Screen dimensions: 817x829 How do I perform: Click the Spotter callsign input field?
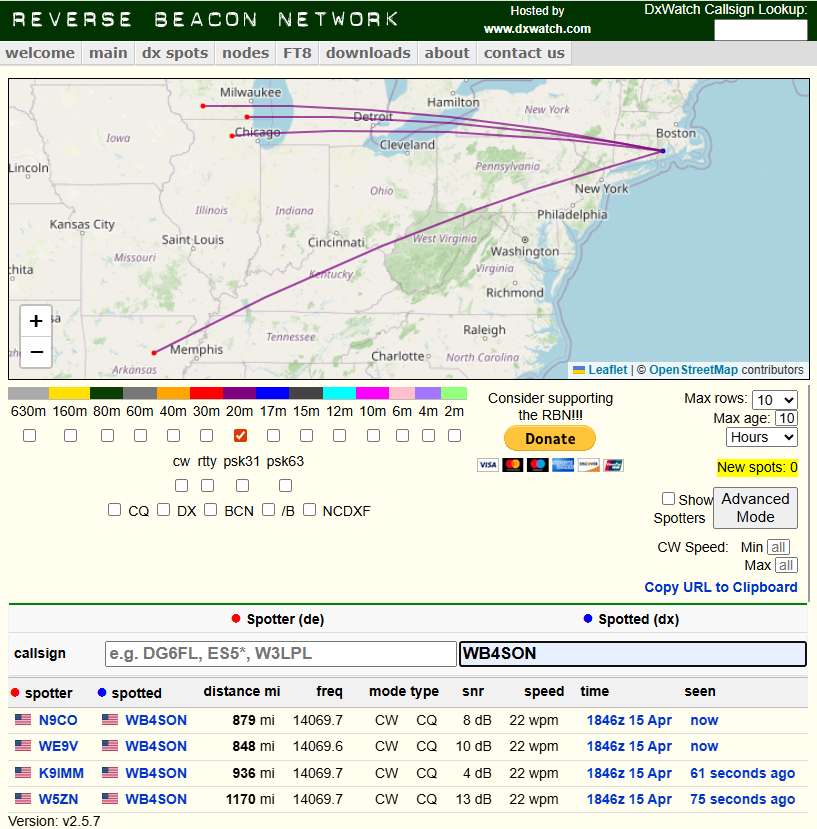click(280, 654)
